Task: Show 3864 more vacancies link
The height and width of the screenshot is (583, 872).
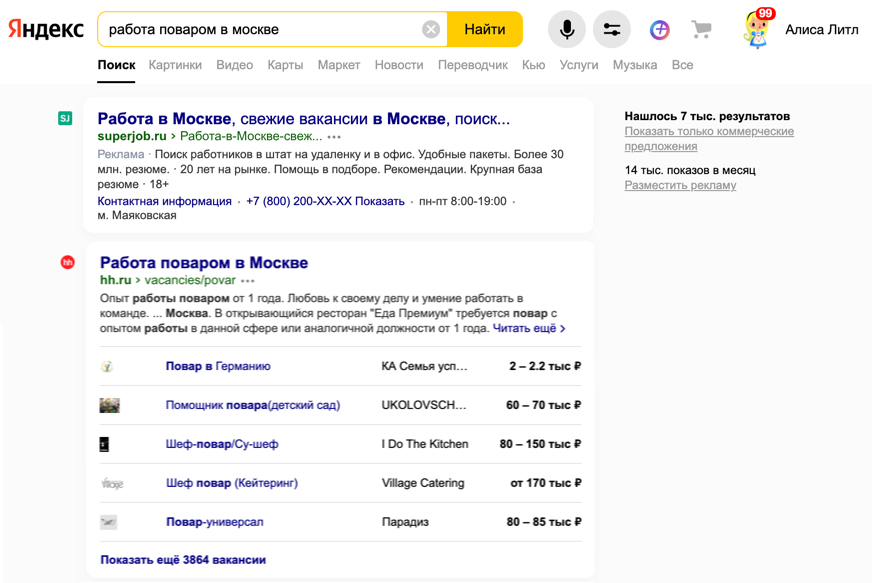Action: point(183,560)
